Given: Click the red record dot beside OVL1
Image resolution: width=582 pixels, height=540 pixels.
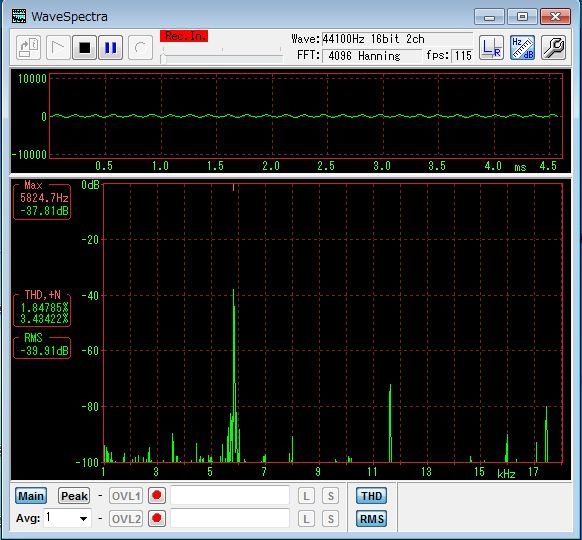Looking at the screenshot, I should [157, 496].
